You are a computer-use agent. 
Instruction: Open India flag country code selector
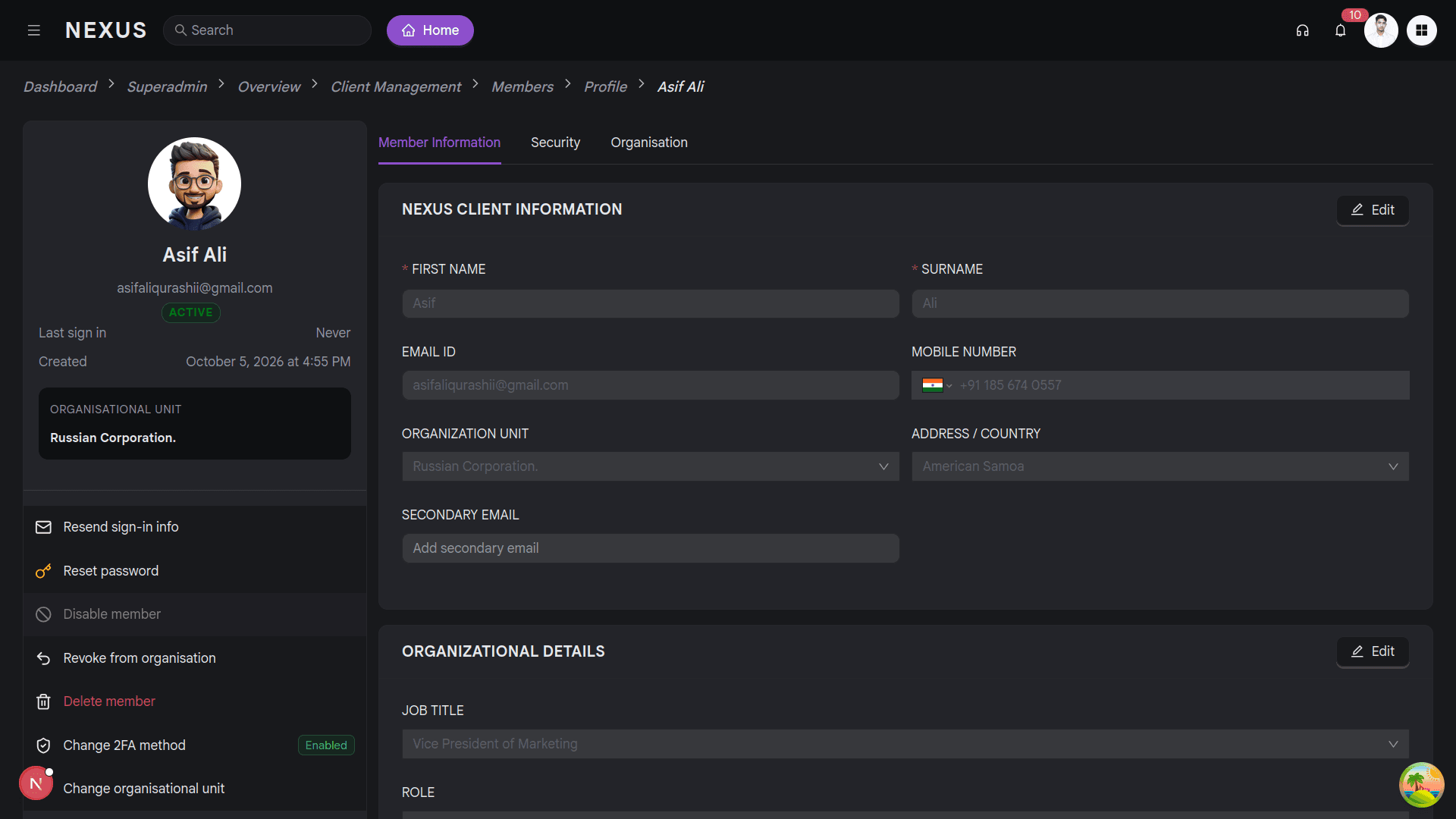point(937,385)
